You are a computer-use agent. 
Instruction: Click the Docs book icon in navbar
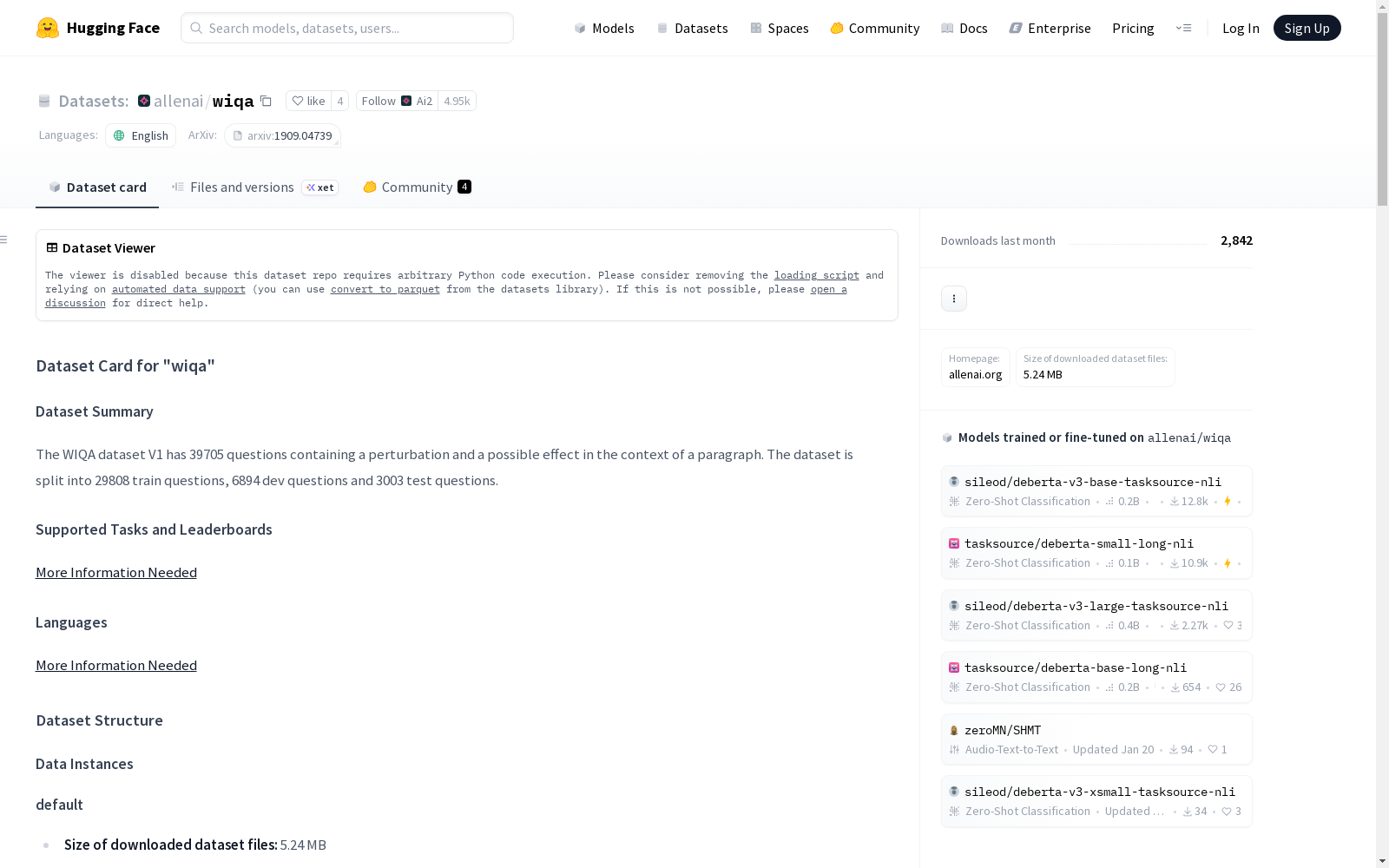pyautogui.click(x=947, y=28)
